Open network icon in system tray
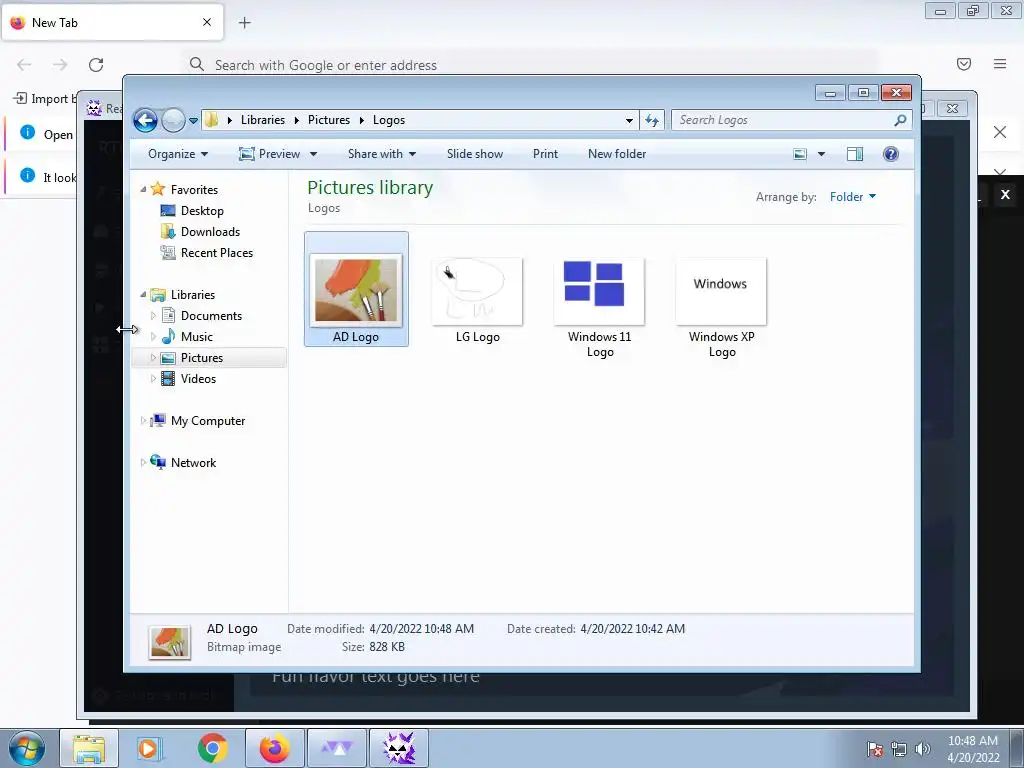 (x=899, y=749)
